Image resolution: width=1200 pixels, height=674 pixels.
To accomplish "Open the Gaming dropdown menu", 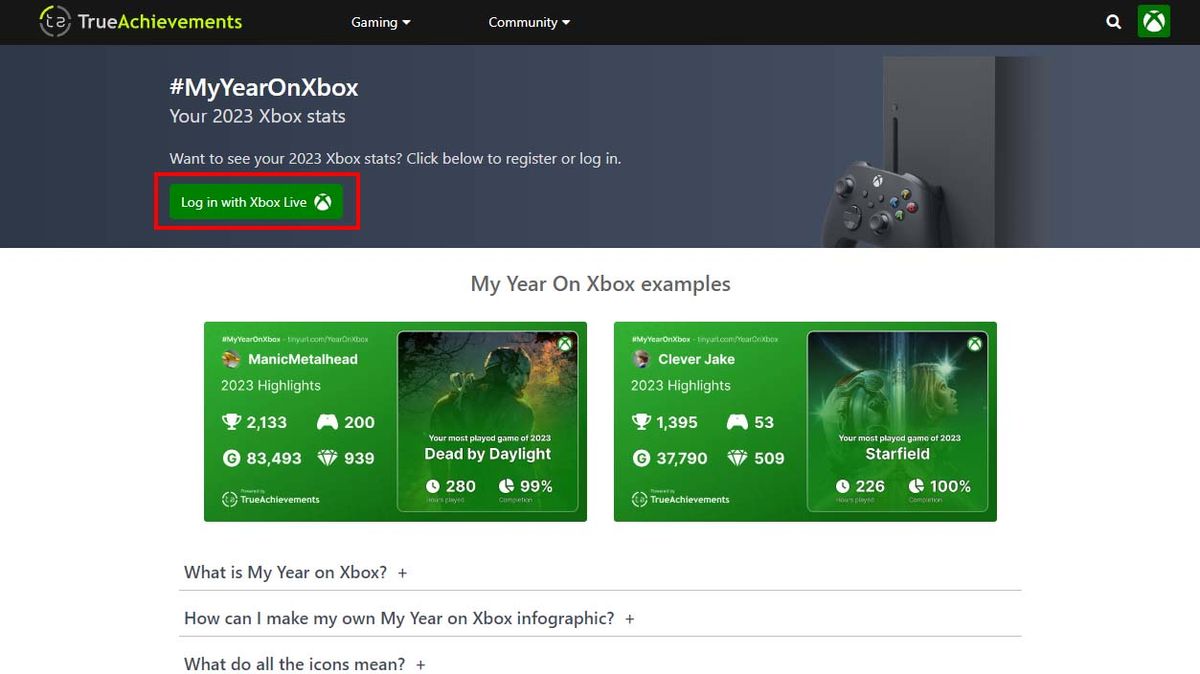I will [x=381, y=22].
